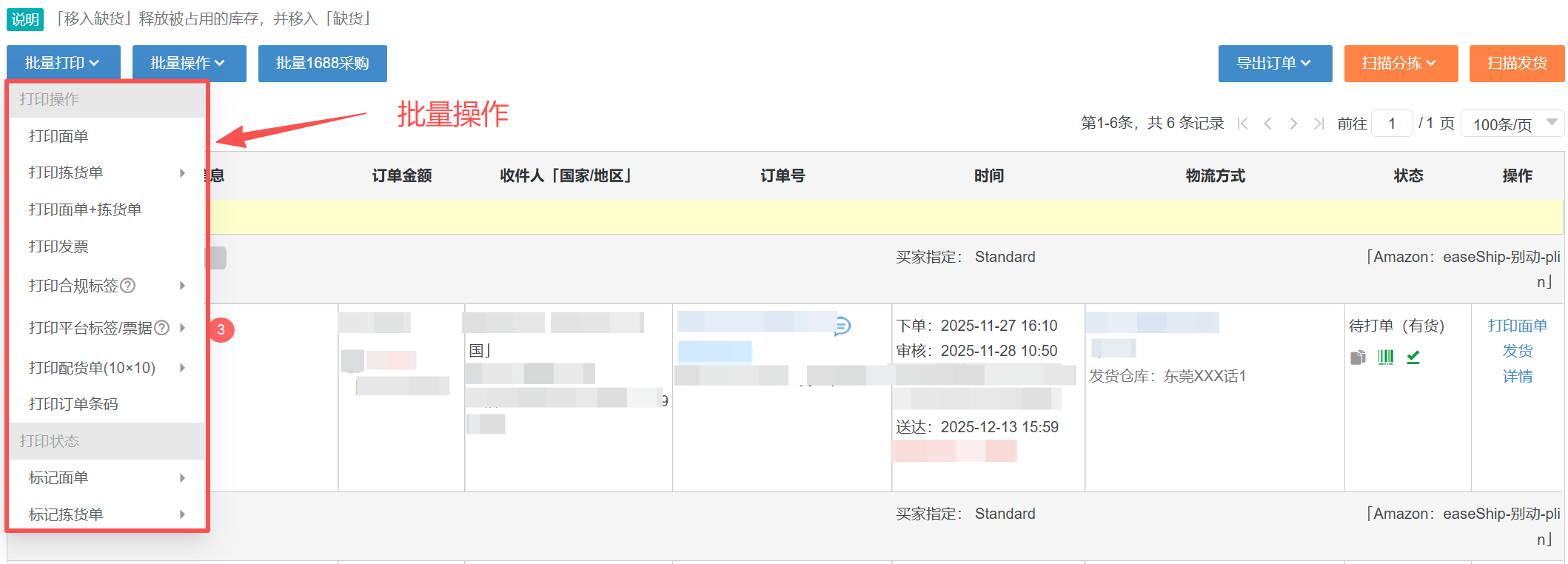Click the green barcode icon in status column

(1385, 357)
